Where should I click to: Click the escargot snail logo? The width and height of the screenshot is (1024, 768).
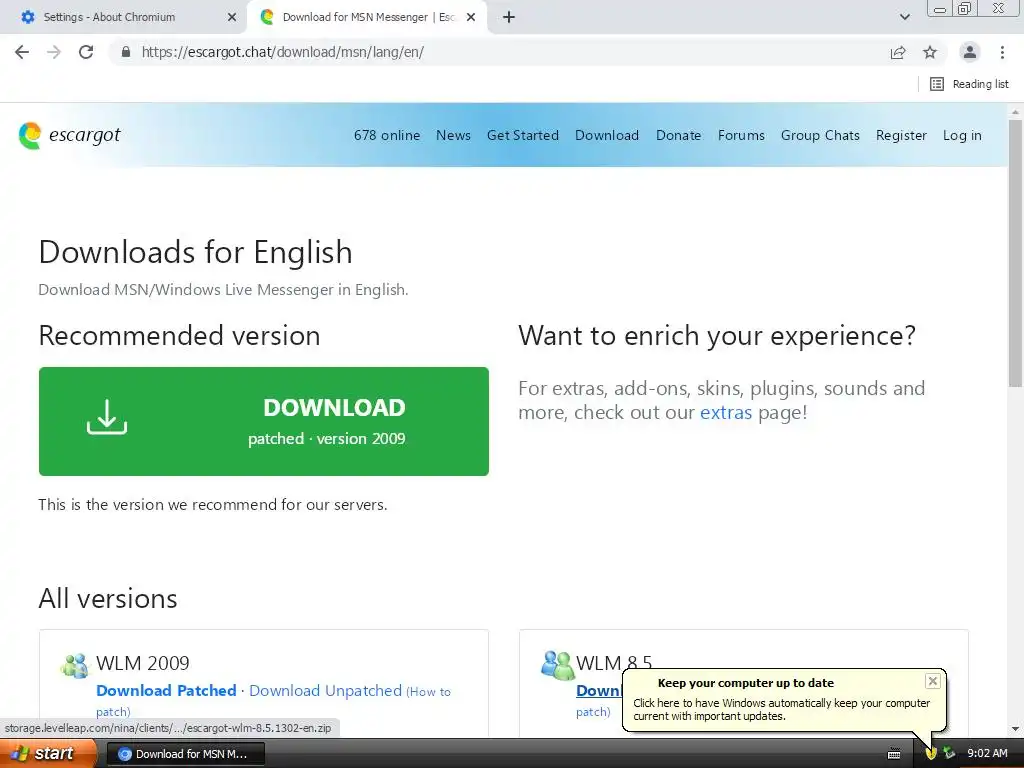coord(30,135)
